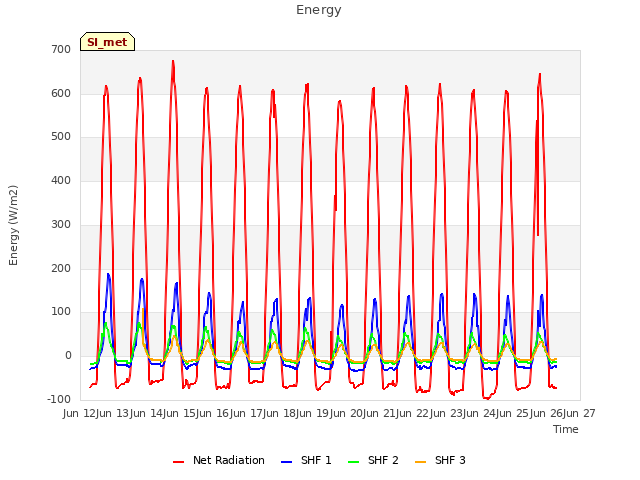The width and height of the screenshot is (640, 480).
Task: Click the 600 y-axis tick label
Action: [x=61, y=93]
